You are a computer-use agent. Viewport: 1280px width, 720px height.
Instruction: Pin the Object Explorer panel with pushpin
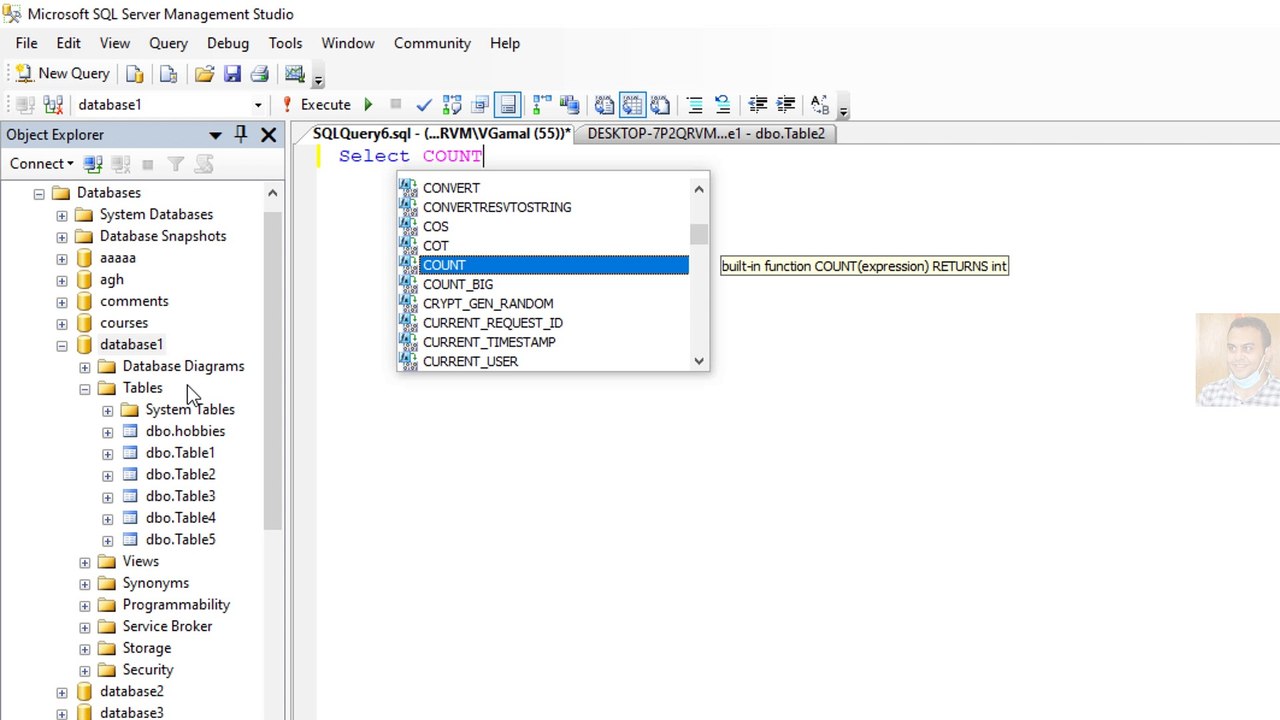click(241, 134)
